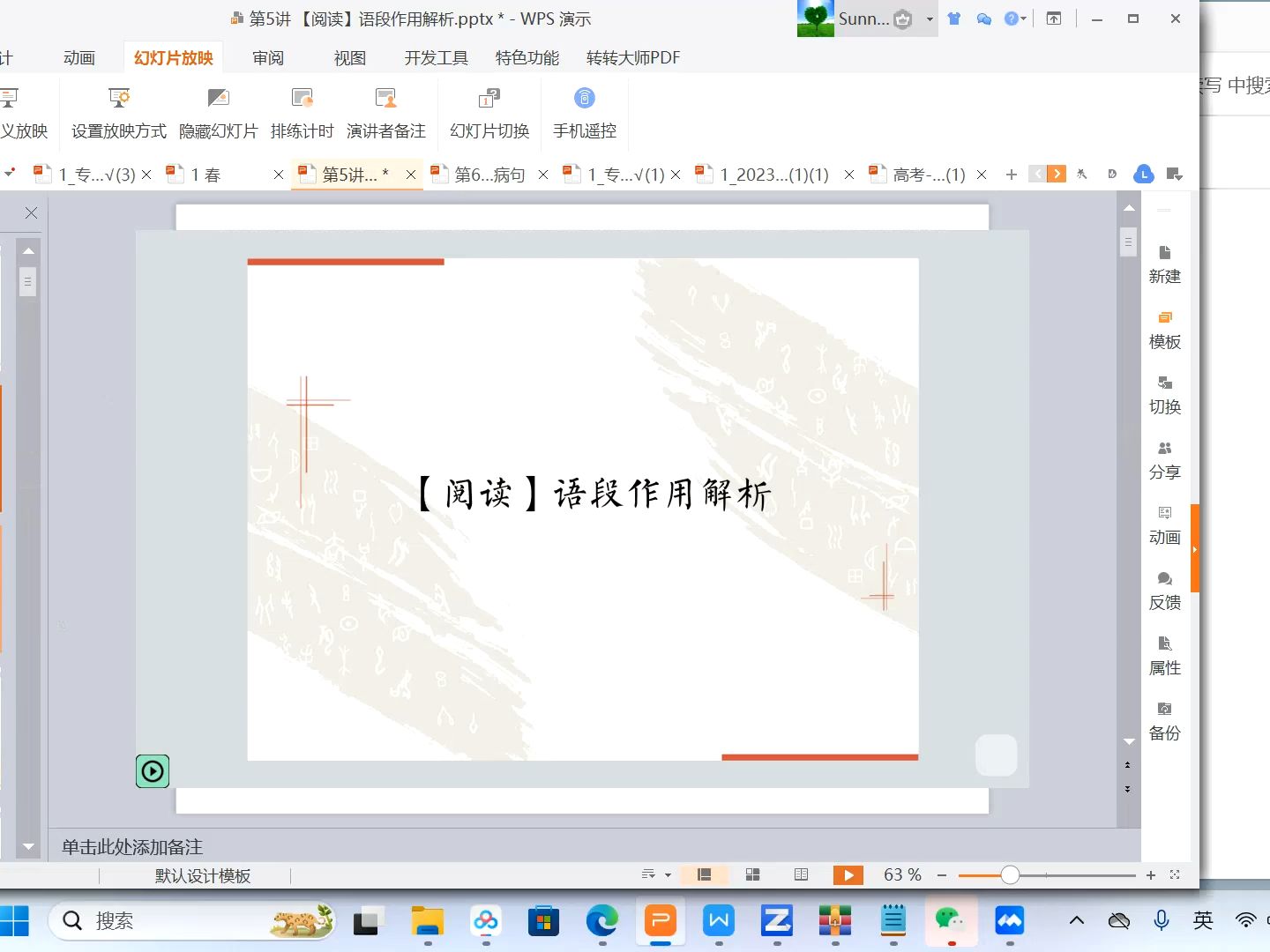1270x952 pixels.
Task: Open 演讲者备注 speaker notes
Action: point(386,113)
